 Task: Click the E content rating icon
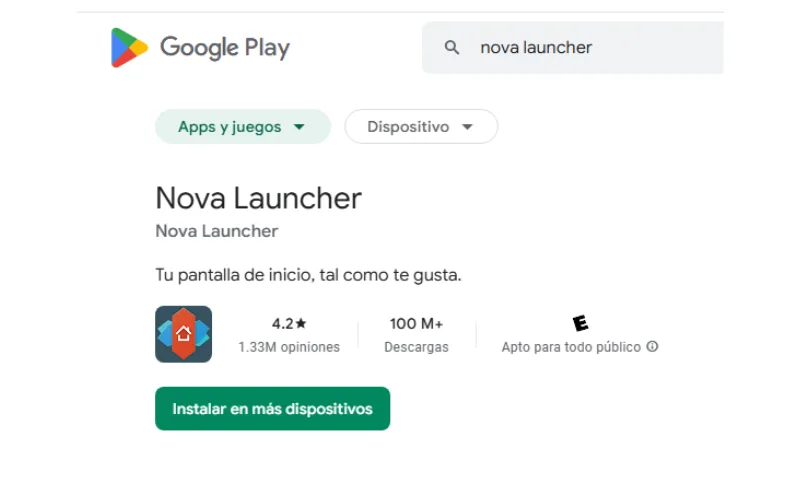[580, 323]
